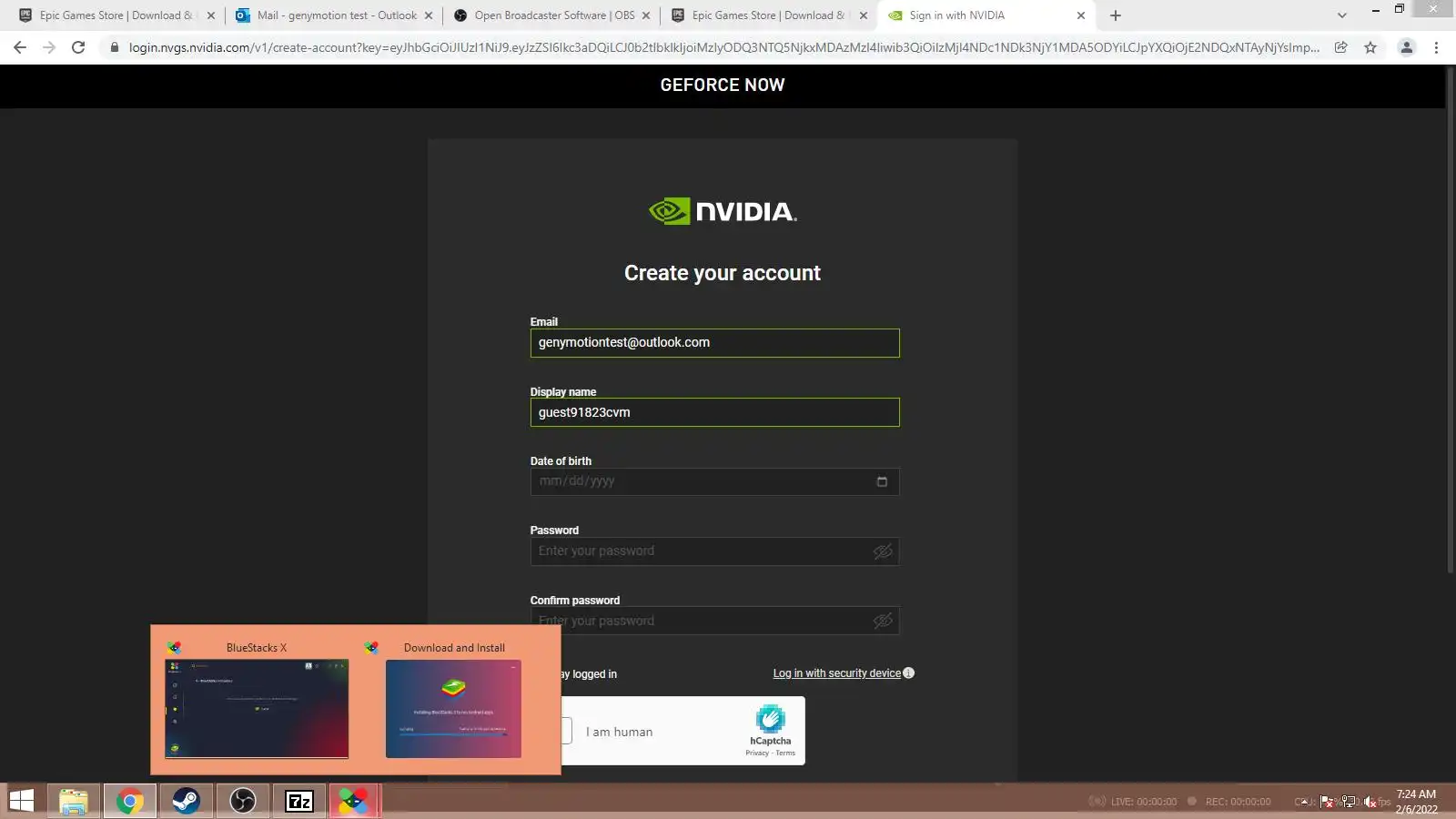The height and width of the screenshot is (819, 1456).
Task: Click the GEFORCE NOW header title
Action: (723, 85)
